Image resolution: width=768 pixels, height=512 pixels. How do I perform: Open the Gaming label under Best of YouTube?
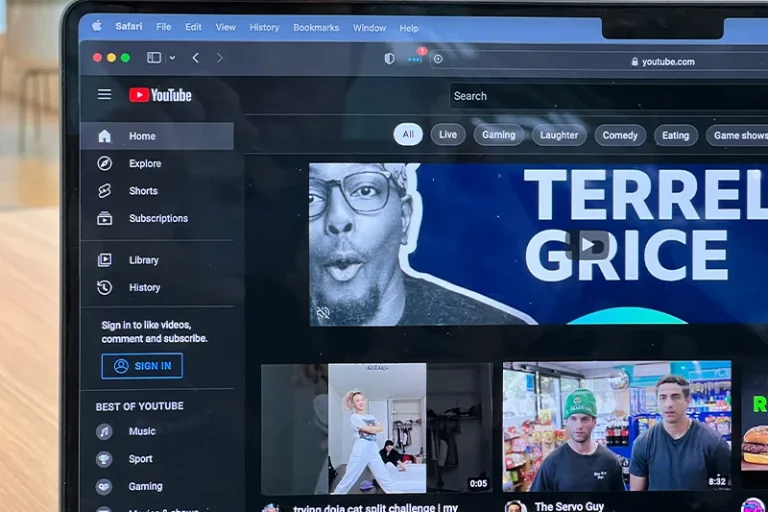(x=145, y=487)
